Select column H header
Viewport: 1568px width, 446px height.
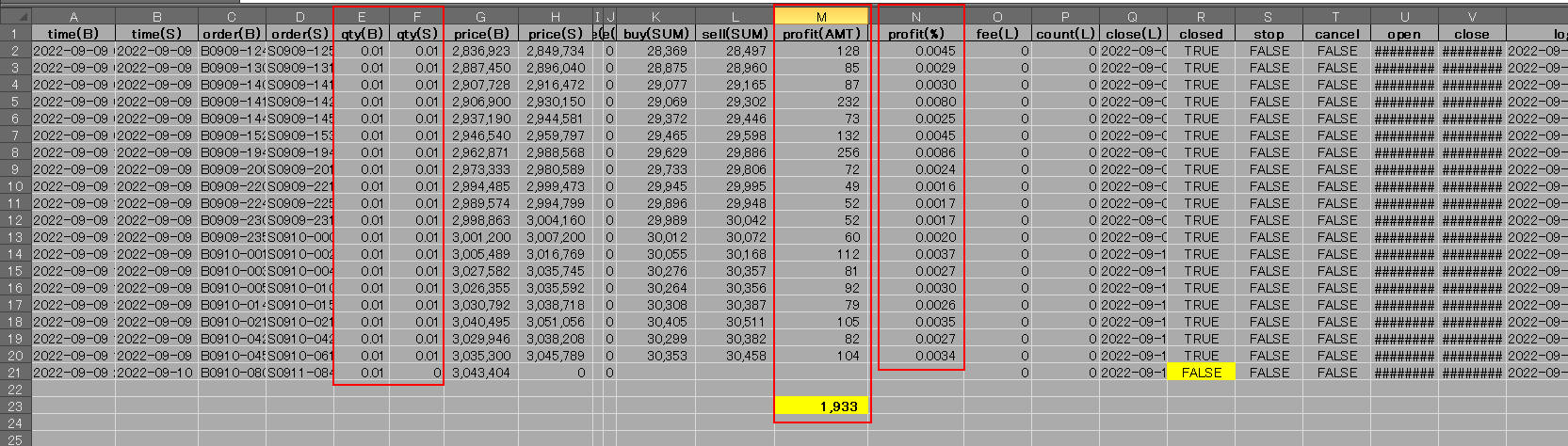[x=555, y=16]
